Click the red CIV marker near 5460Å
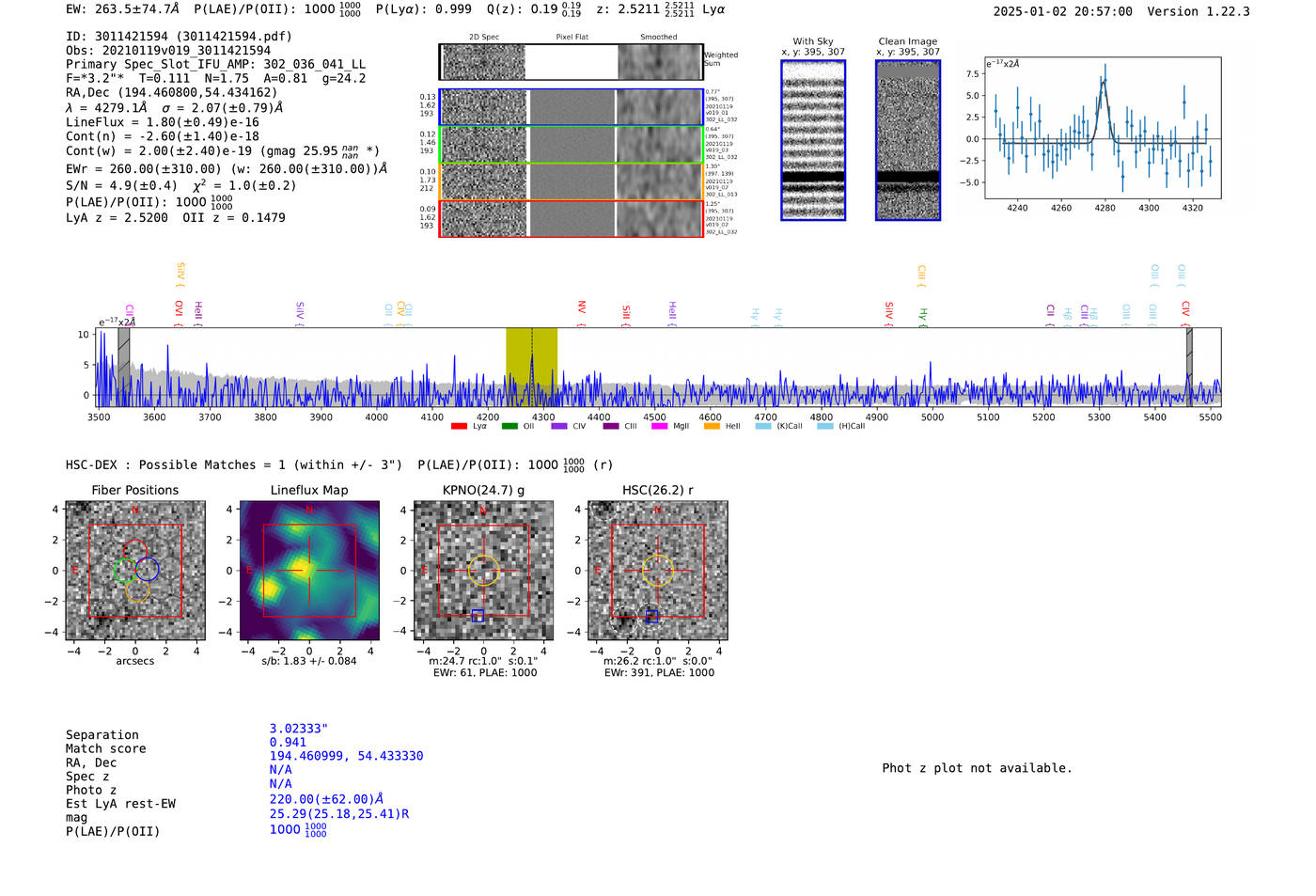 coord(1186,312)
